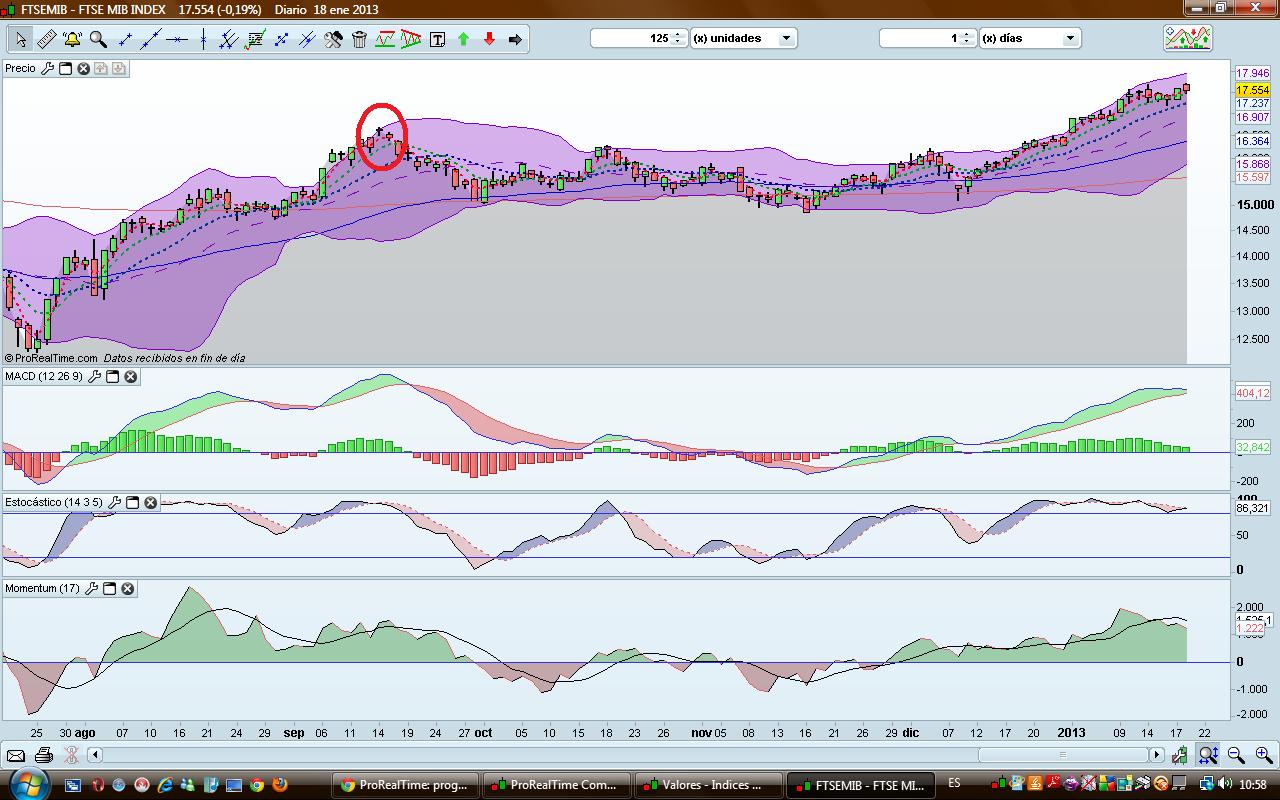Open drawing object settings hammer-wrench icon
1280x800 pixels.
point(333,39)
